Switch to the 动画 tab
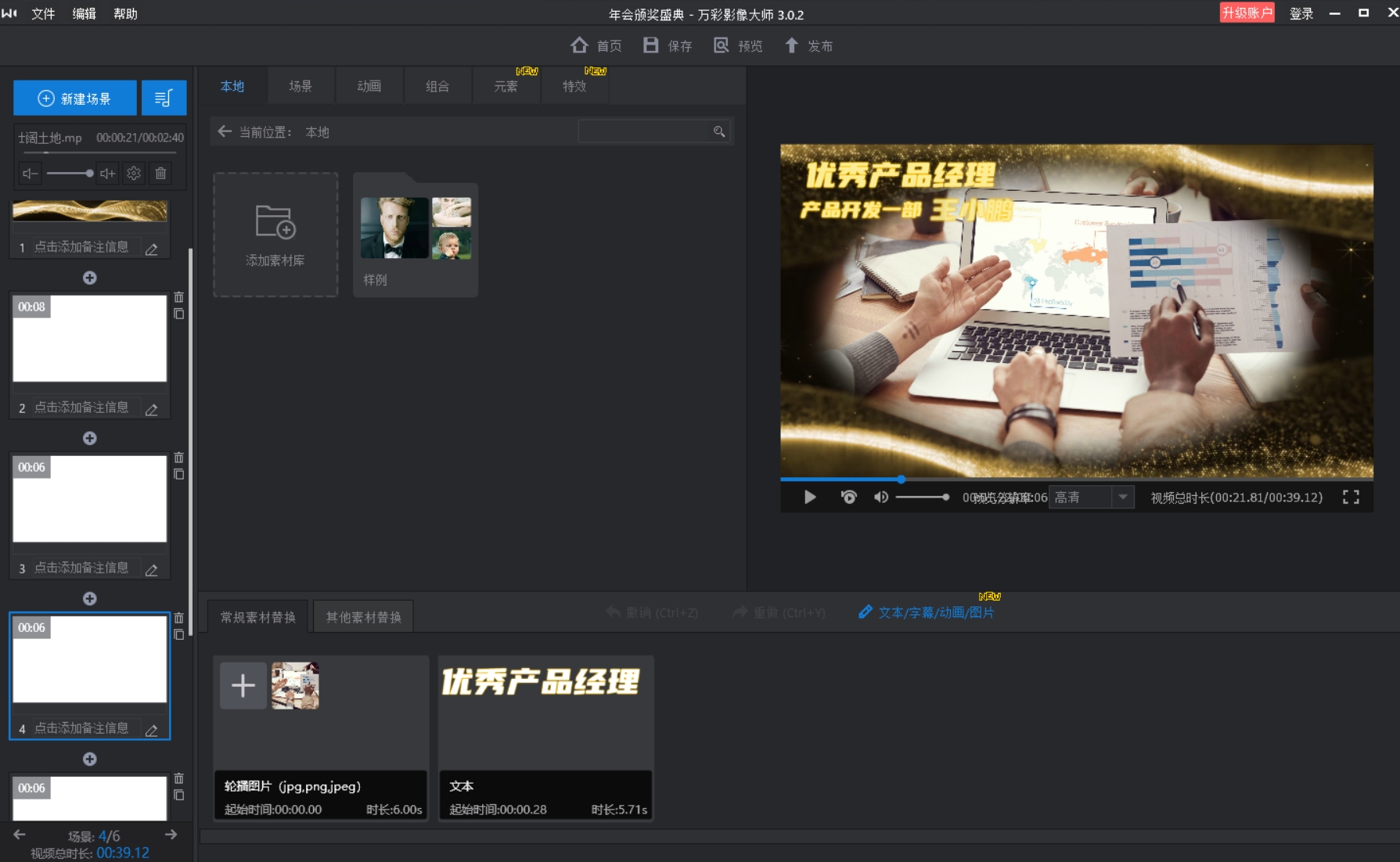Screen dimensions: 1400x862 click(369, 86)
